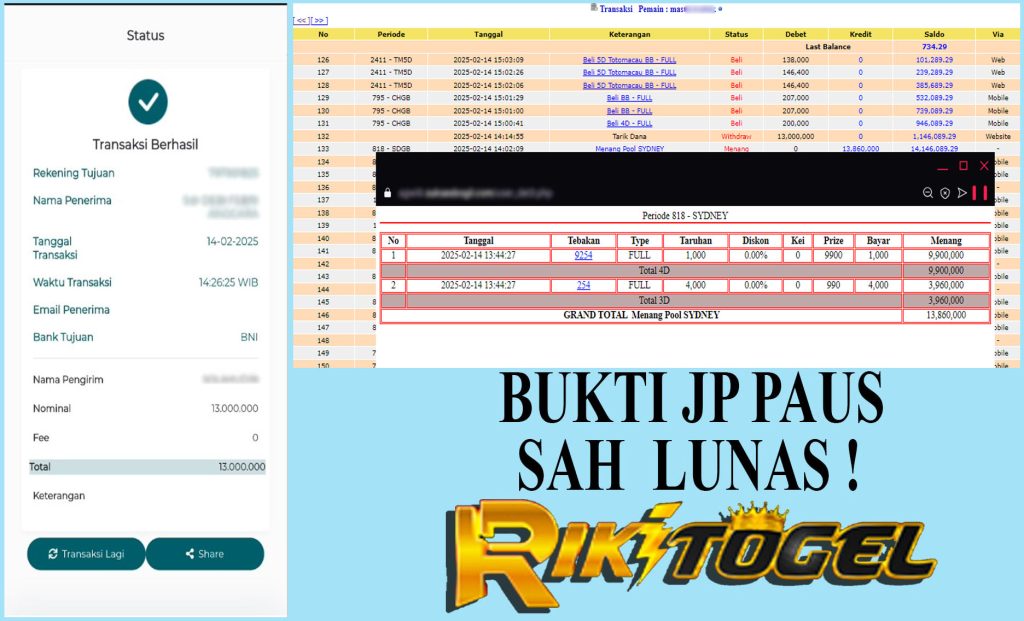
Task: Open Beli BB - FULL link in row 129
Action: 629,98
